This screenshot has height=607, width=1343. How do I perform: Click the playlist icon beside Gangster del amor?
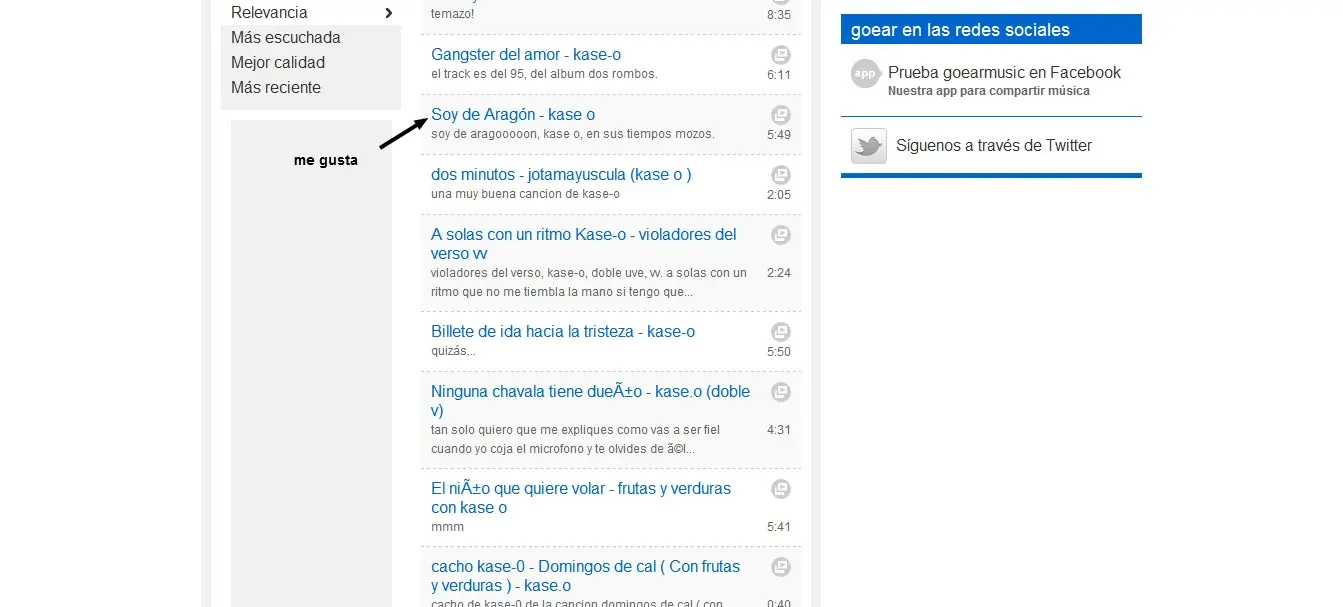click(x=780, y=55)
